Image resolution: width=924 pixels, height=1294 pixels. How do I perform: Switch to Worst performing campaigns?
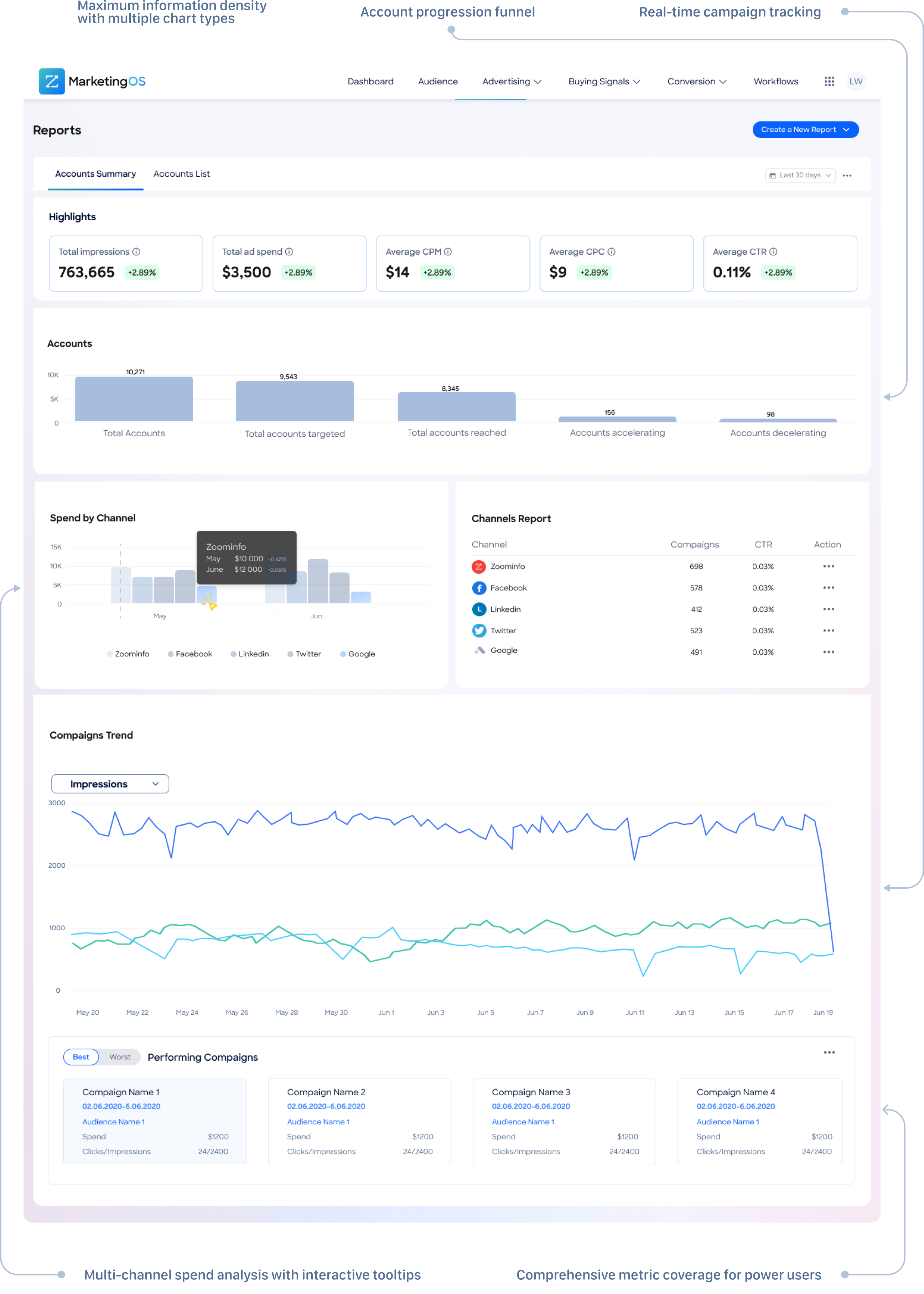(x=119, y=1057)
